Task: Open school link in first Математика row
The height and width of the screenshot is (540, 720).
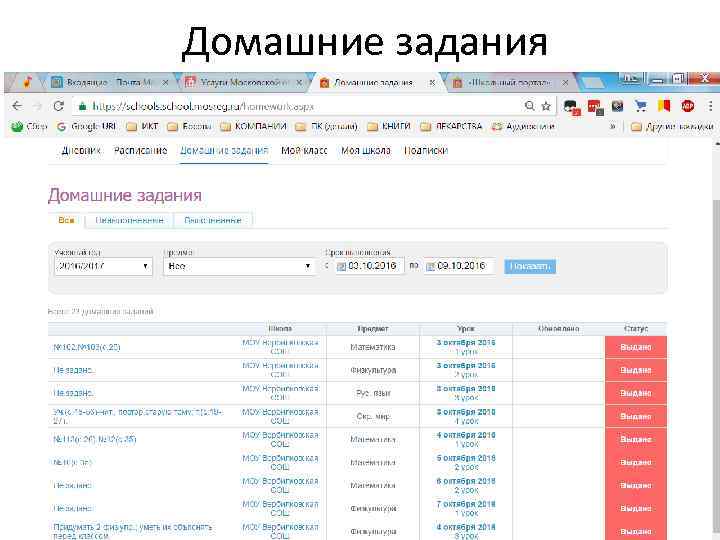Action: (x=280, y=347)
